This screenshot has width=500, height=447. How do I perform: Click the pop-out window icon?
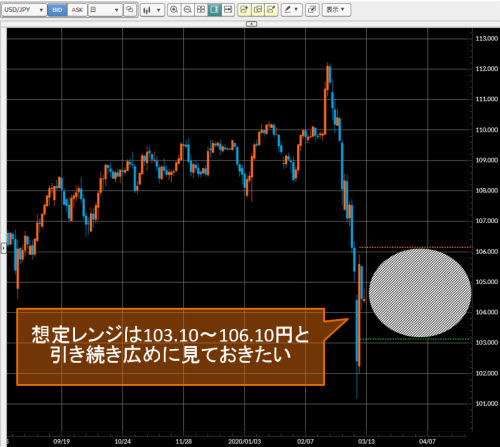312,10
